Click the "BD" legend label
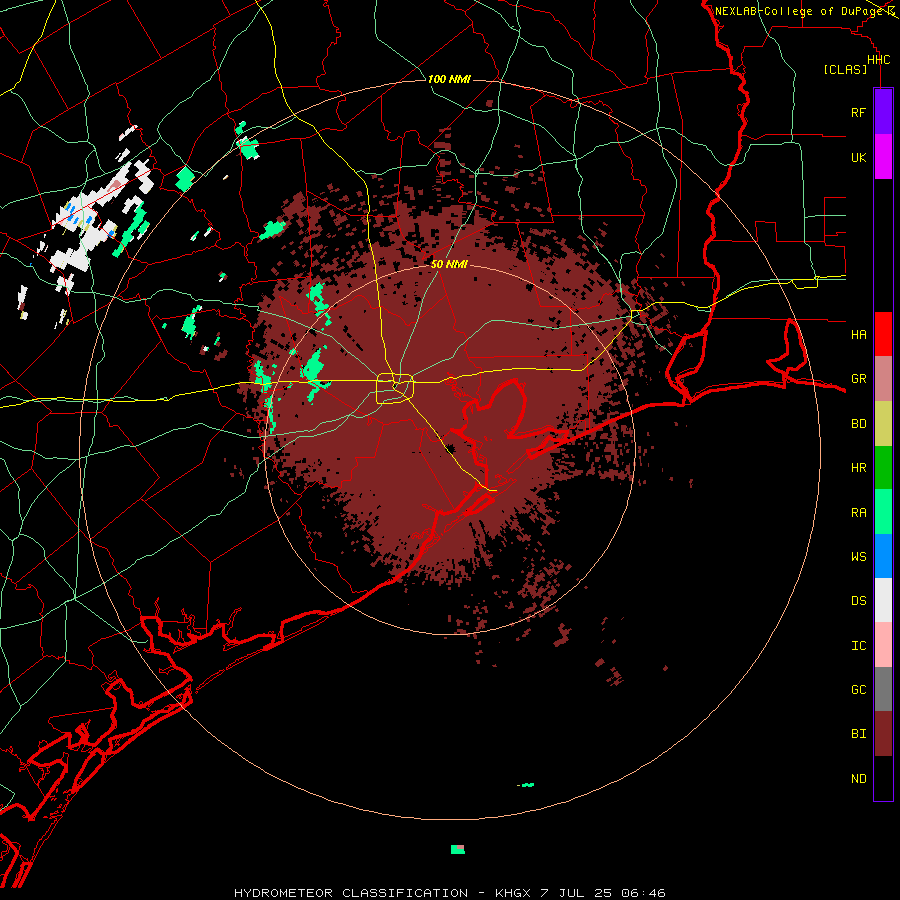This screenshot has height=900, width=900. coord(858,424)
